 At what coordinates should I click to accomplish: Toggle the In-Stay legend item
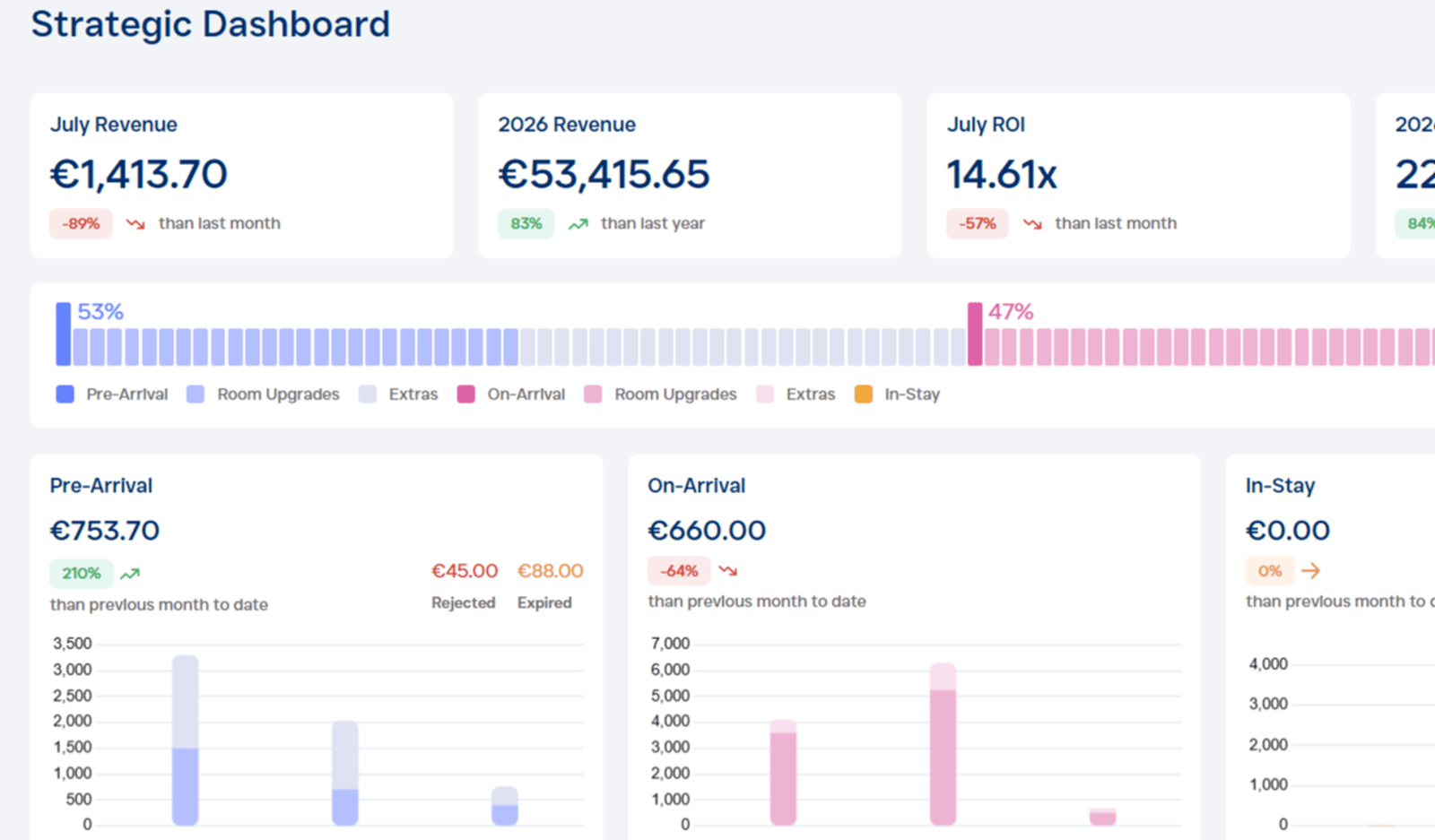[x=897, y=394]
